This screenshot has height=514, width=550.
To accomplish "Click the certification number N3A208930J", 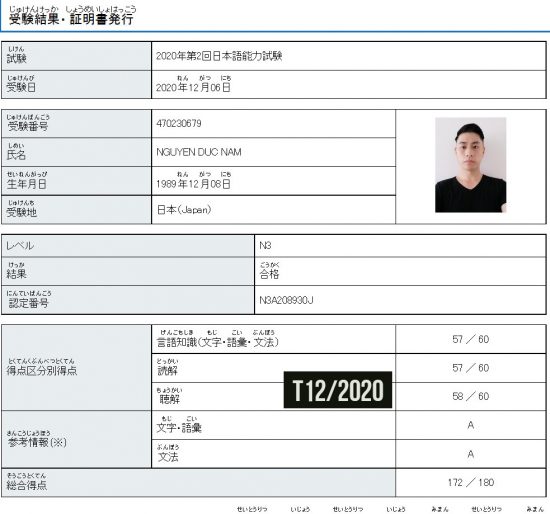I will (x=286, y=300).
